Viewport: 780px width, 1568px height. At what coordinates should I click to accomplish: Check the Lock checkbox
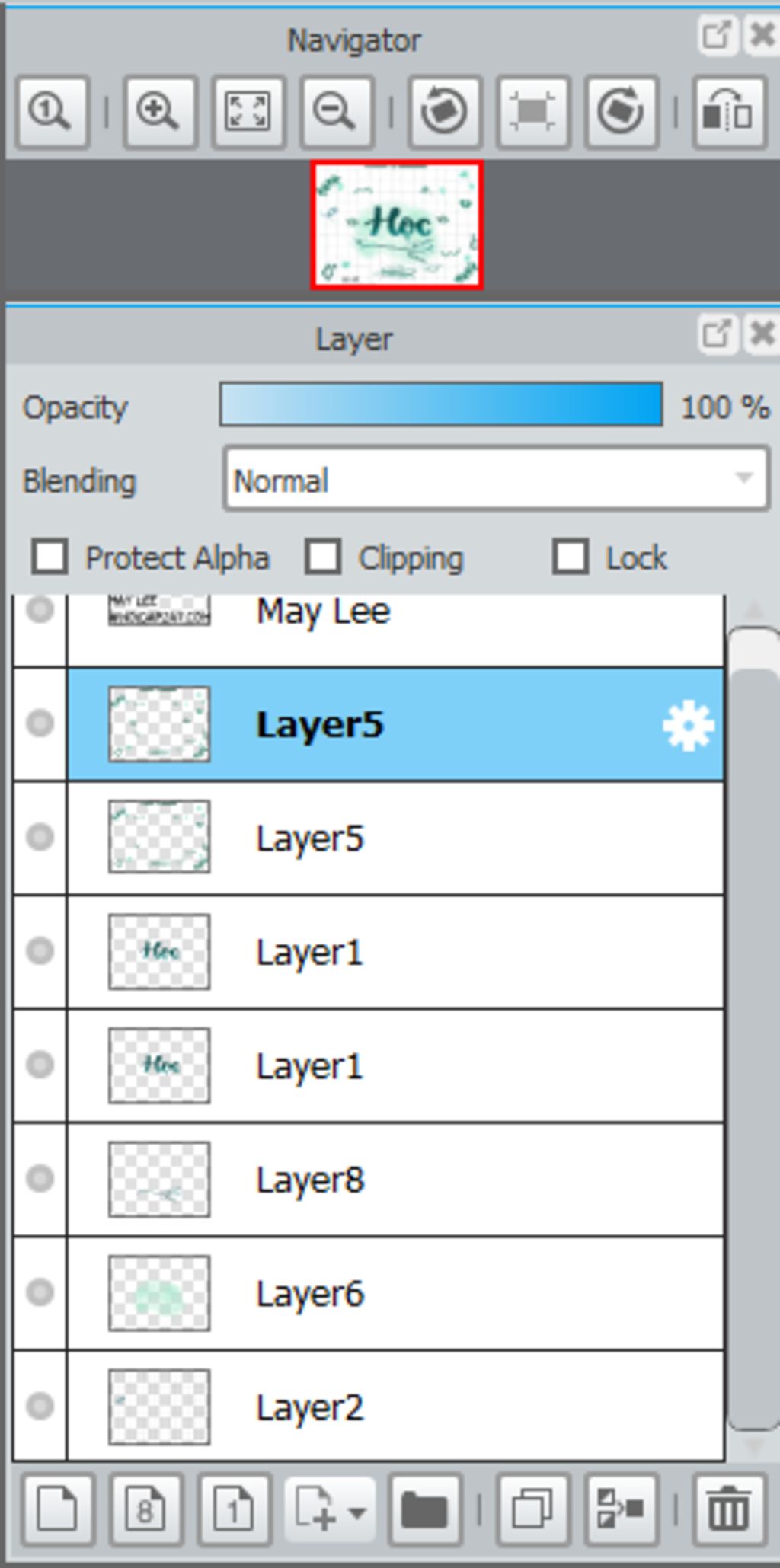click(x=571, y=557)
